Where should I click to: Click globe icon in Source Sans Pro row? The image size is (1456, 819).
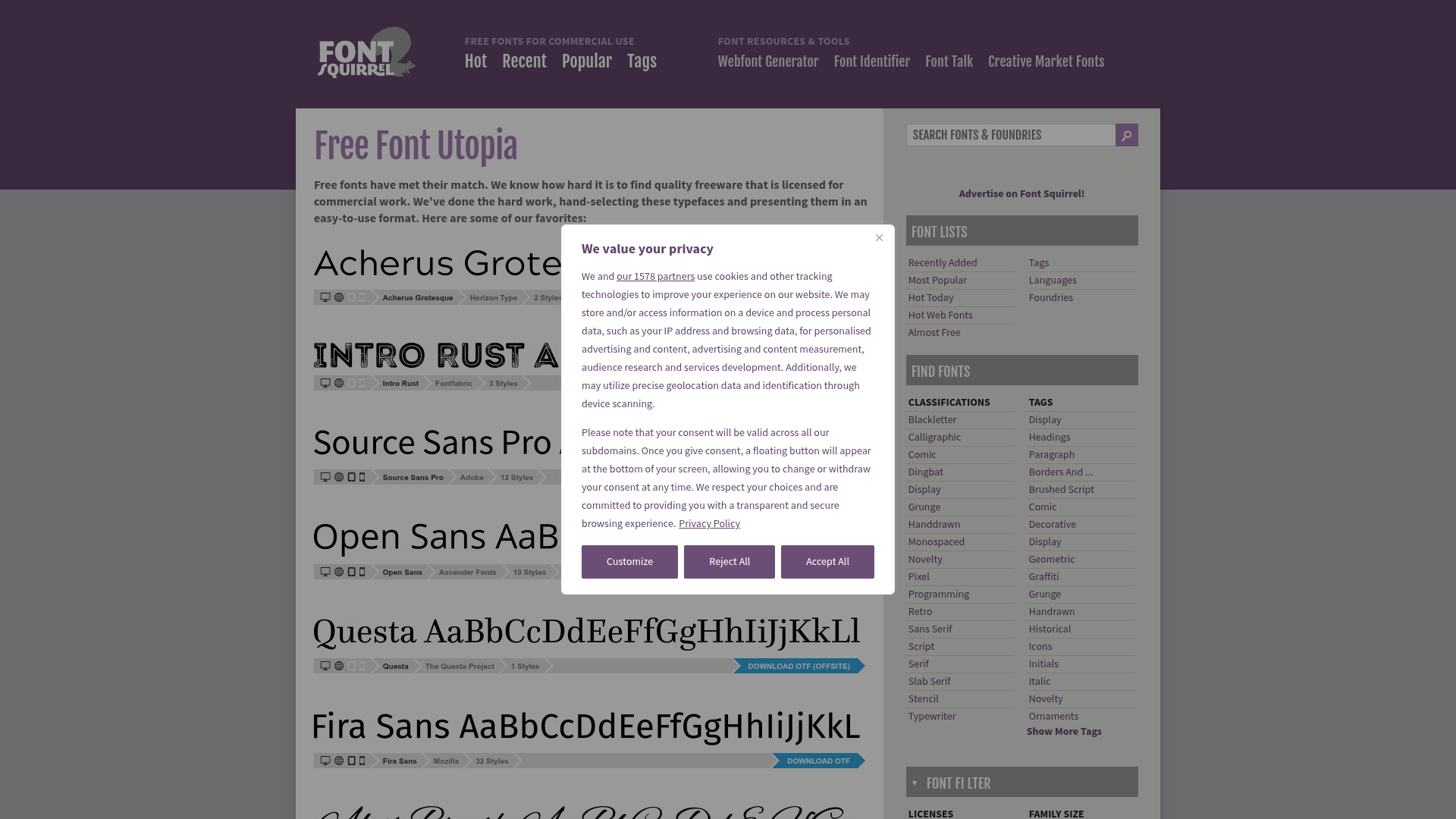pos(339,477)
